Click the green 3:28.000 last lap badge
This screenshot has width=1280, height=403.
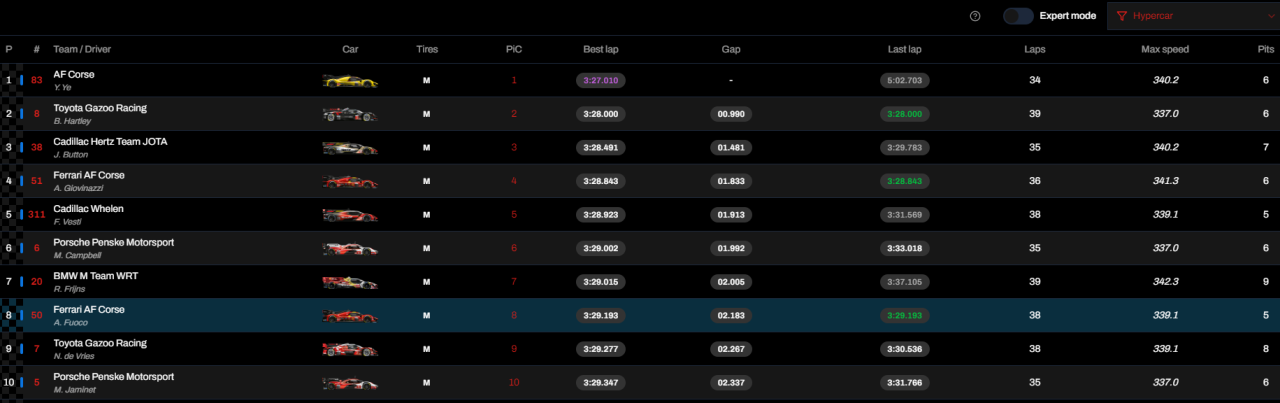904,115
